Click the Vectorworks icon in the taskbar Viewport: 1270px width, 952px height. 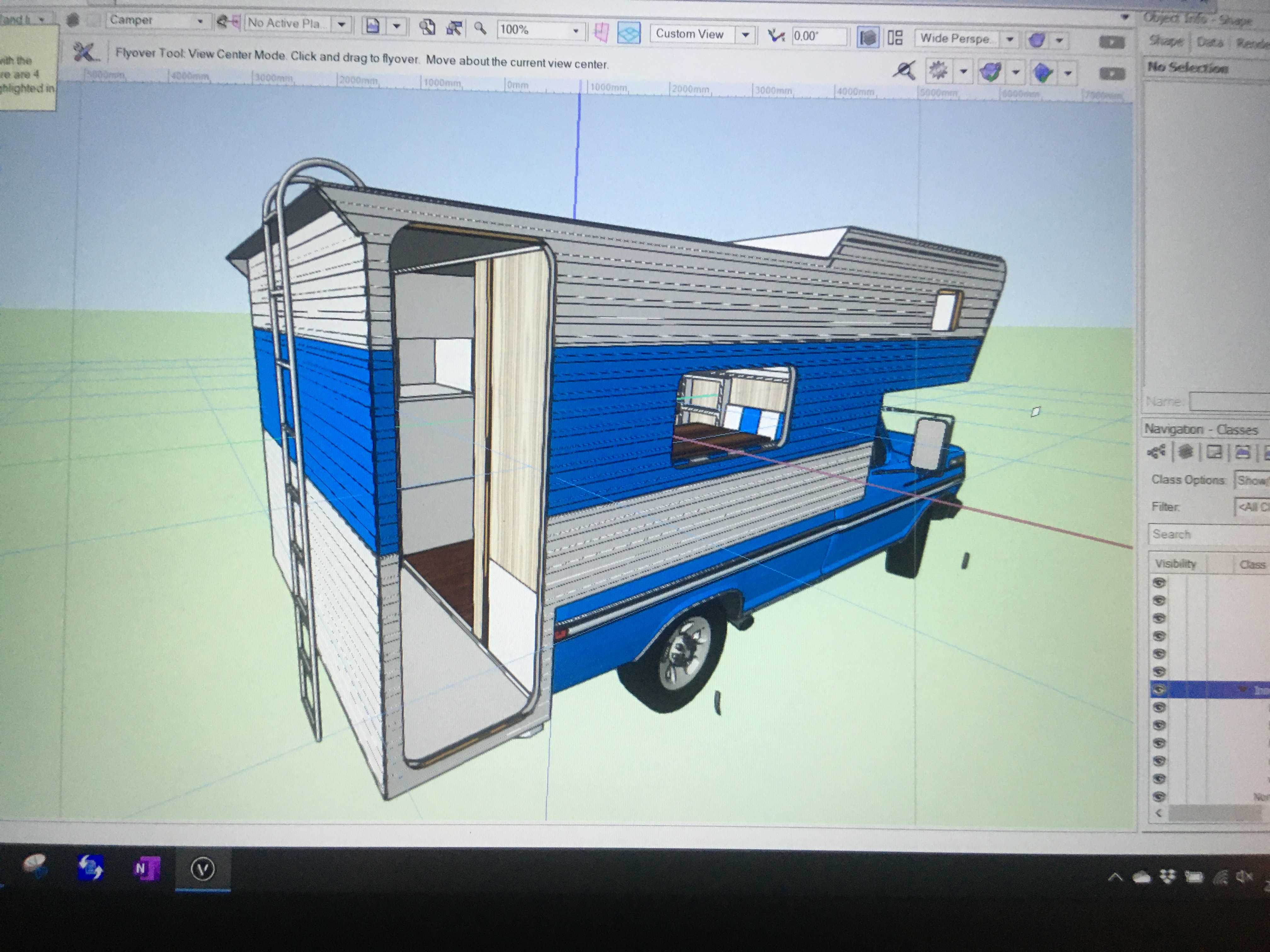203,870
